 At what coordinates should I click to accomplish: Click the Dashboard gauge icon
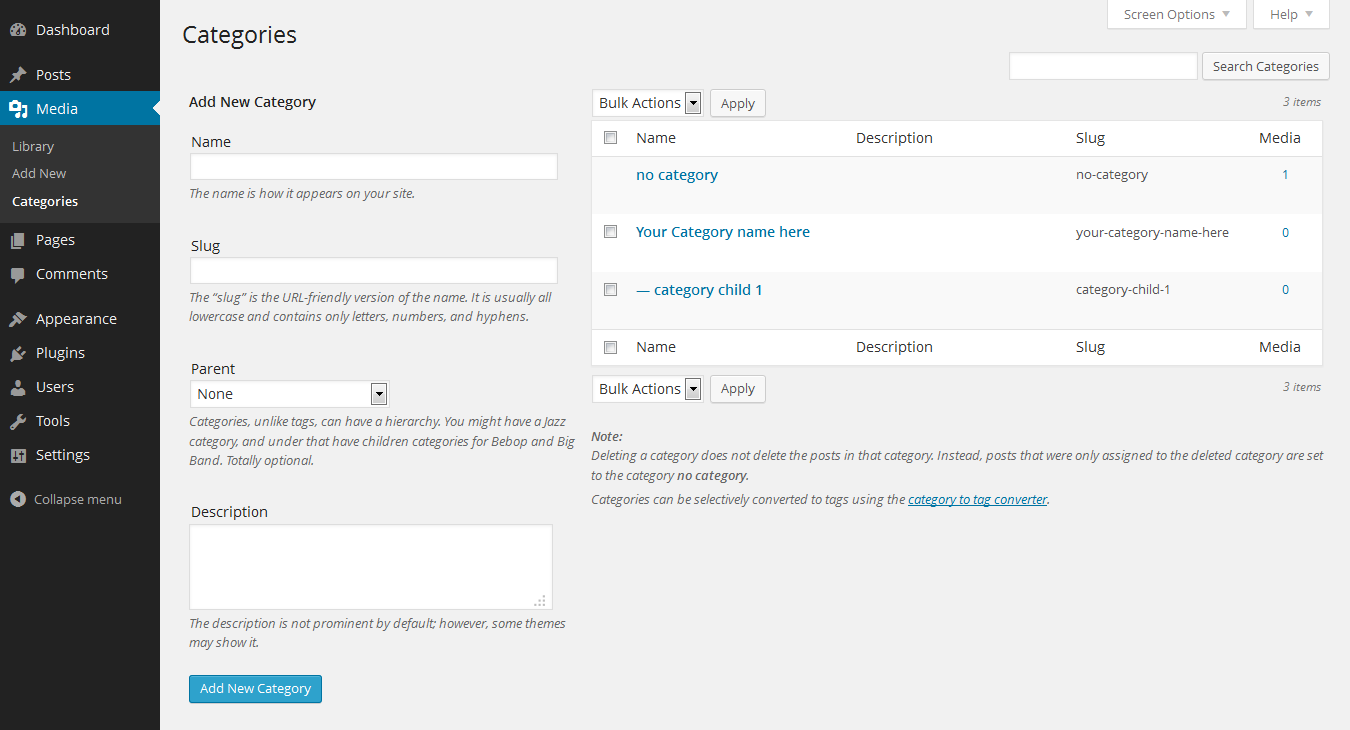[18, 30]
